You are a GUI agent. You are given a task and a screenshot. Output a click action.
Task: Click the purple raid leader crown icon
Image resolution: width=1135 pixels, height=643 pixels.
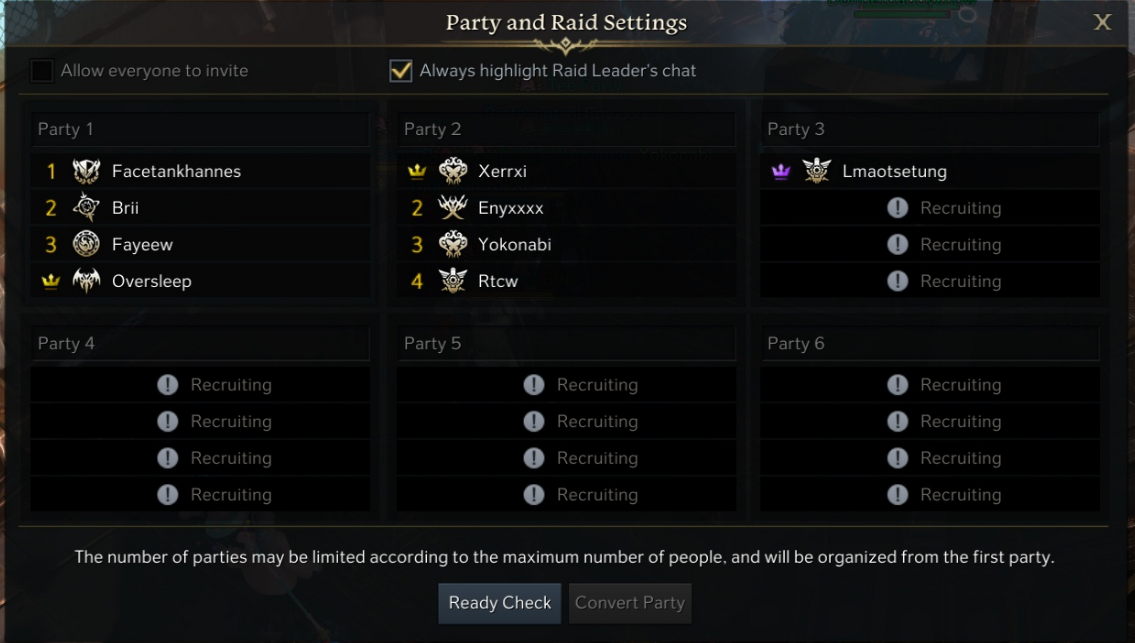tap(782, 172)
